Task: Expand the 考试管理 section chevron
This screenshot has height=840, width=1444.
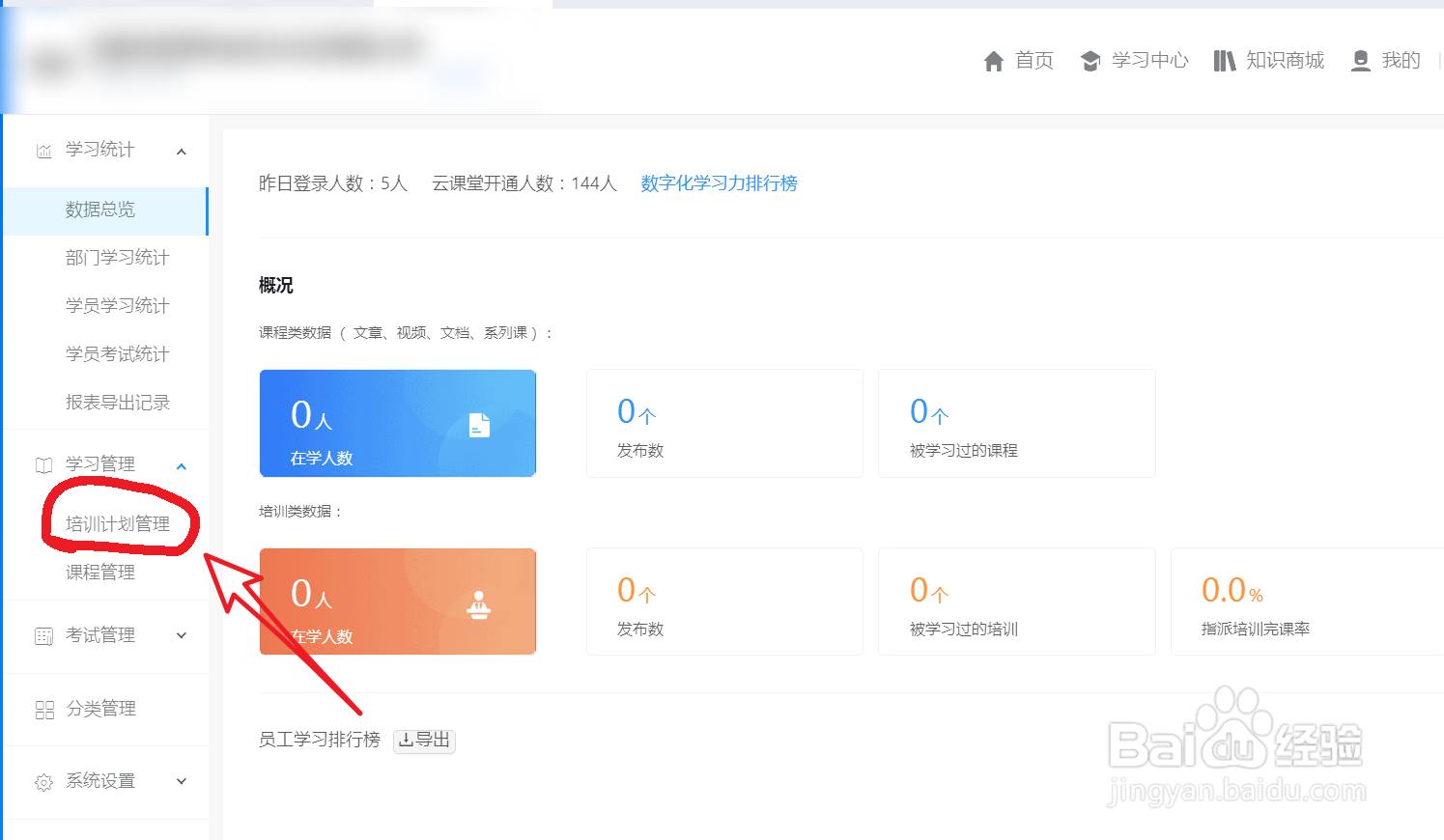Action: (x=182, y=635)
